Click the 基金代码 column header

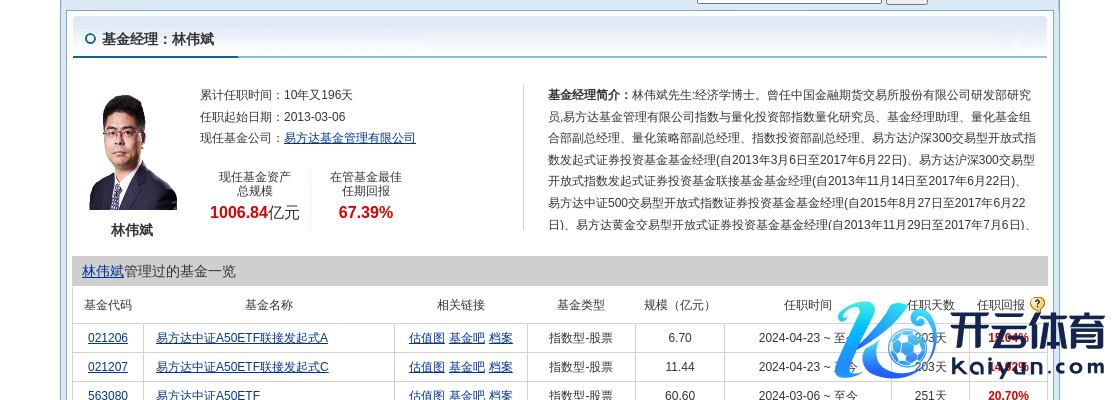click(x=108, y=305)
